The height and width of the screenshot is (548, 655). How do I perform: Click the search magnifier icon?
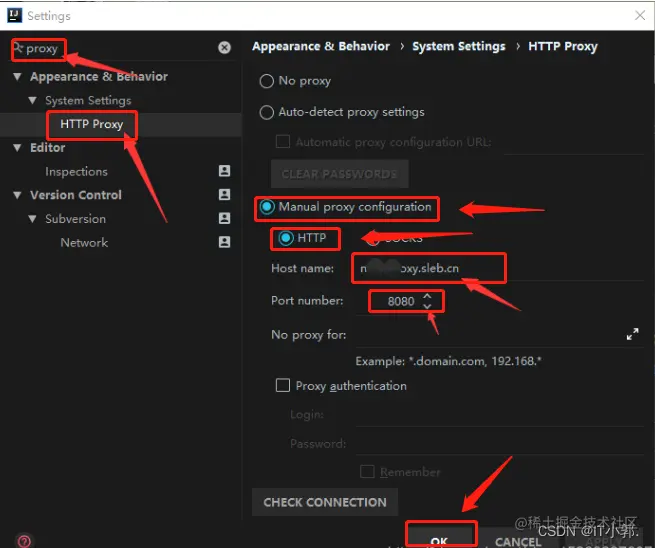pos(18,47)
